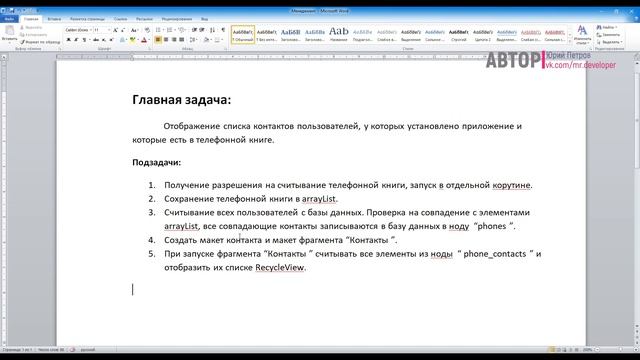This screenshot has height=360, width=640.
Task: Switch to the References (Ссылки) tab
Action: tap(120, 19)
